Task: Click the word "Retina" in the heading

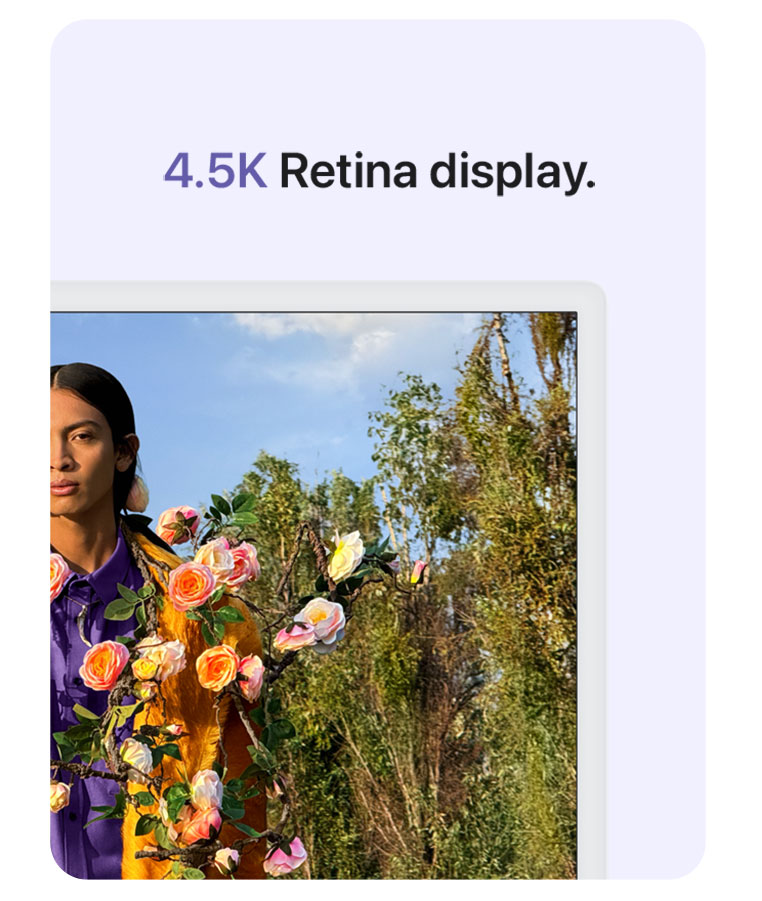Action: [x=348, y=171]
